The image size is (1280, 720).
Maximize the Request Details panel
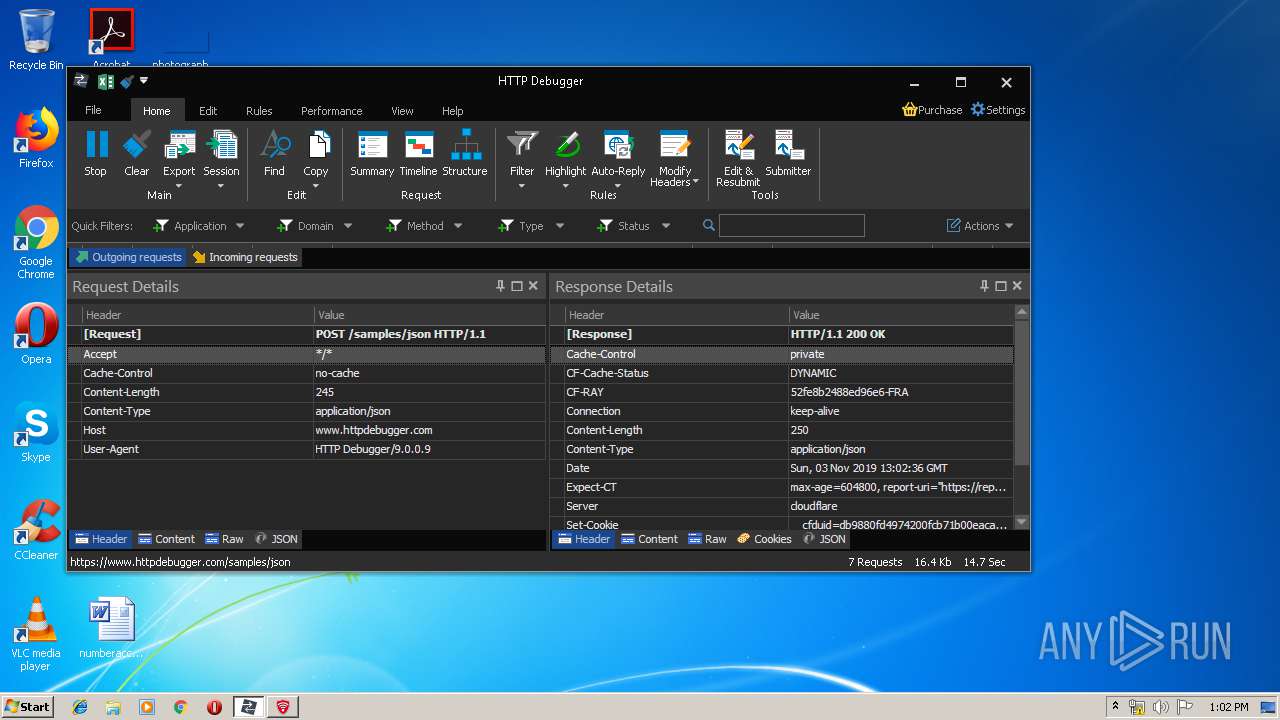pos(517,286)
